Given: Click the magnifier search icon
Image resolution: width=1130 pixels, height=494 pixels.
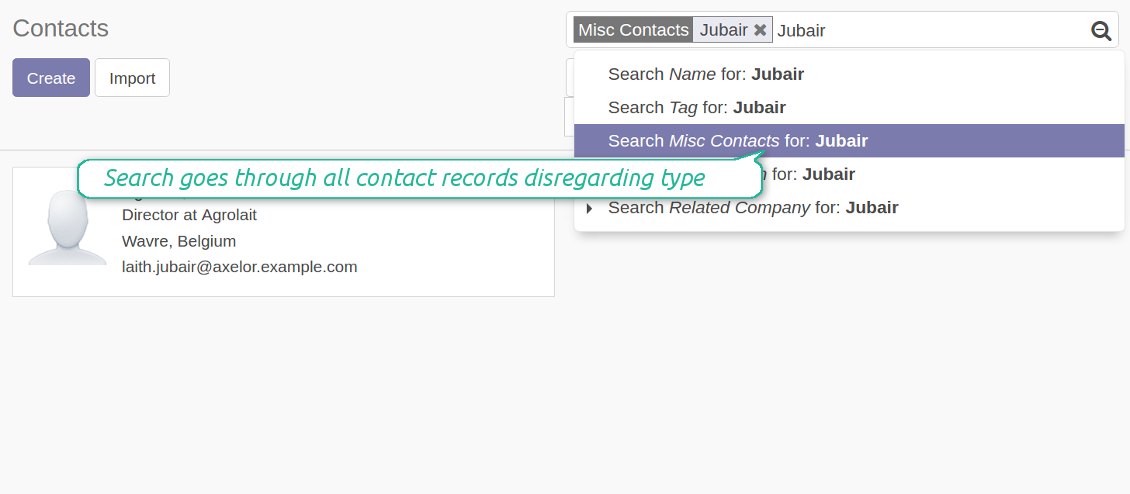Looking at the screenshot, I should (1101, 31).
